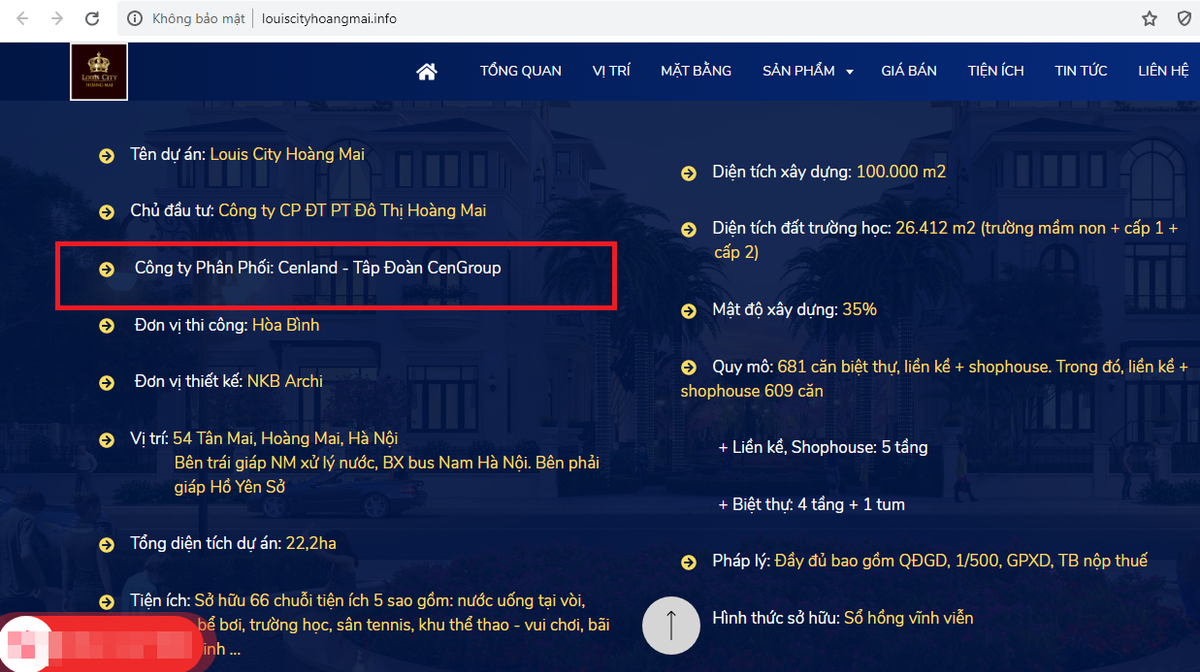Click the arrow bullet beside Tên dự án
The width and height of the screenshot is (1200, 672).
coord(106,156)
